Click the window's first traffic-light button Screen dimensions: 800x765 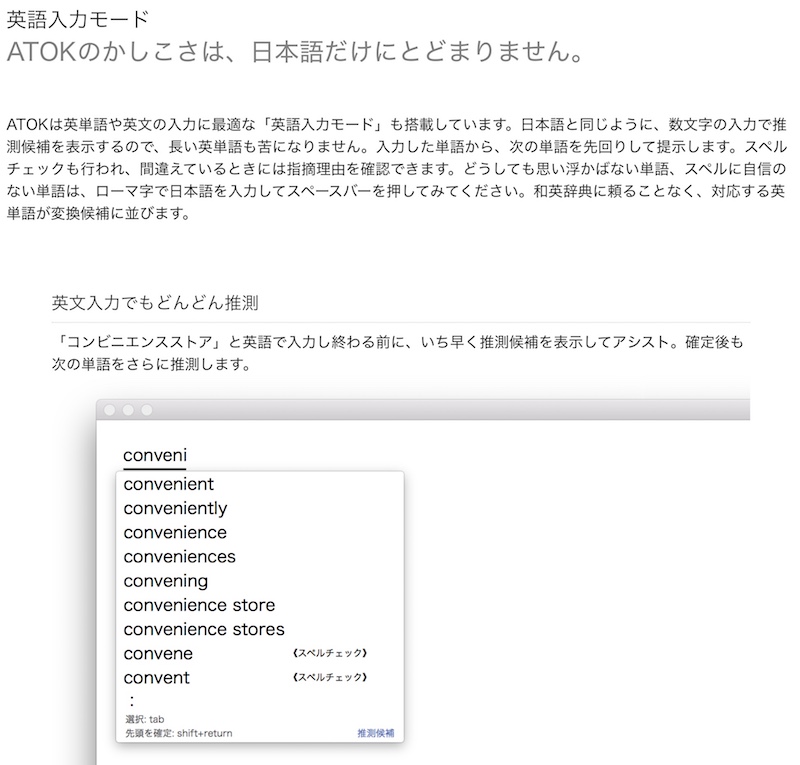(110, 410)
